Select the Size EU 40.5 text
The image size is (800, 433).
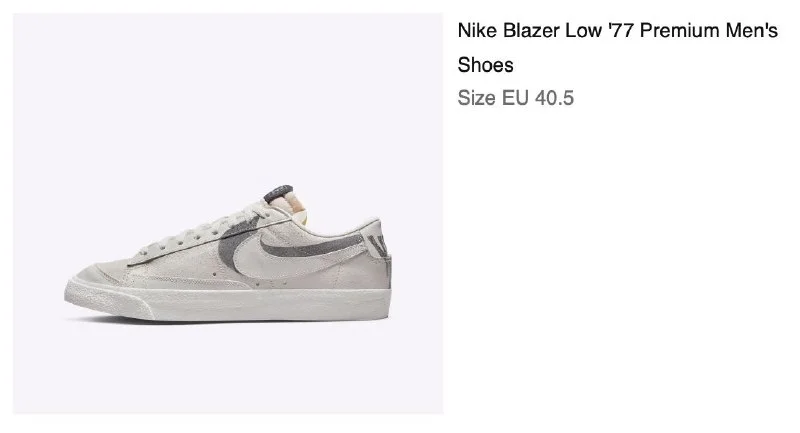(515, 98)
